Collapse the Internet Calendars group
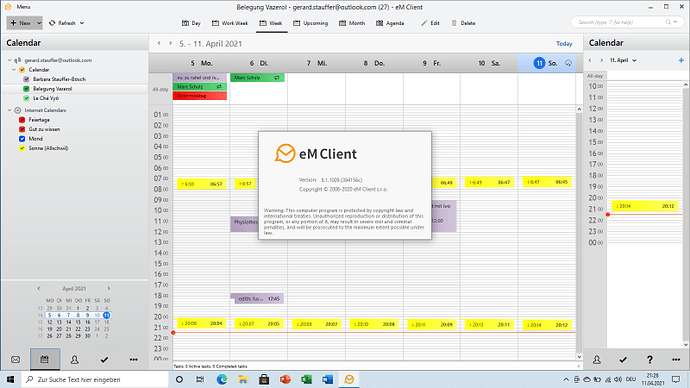690x388 pixels. tap(9, 110)
